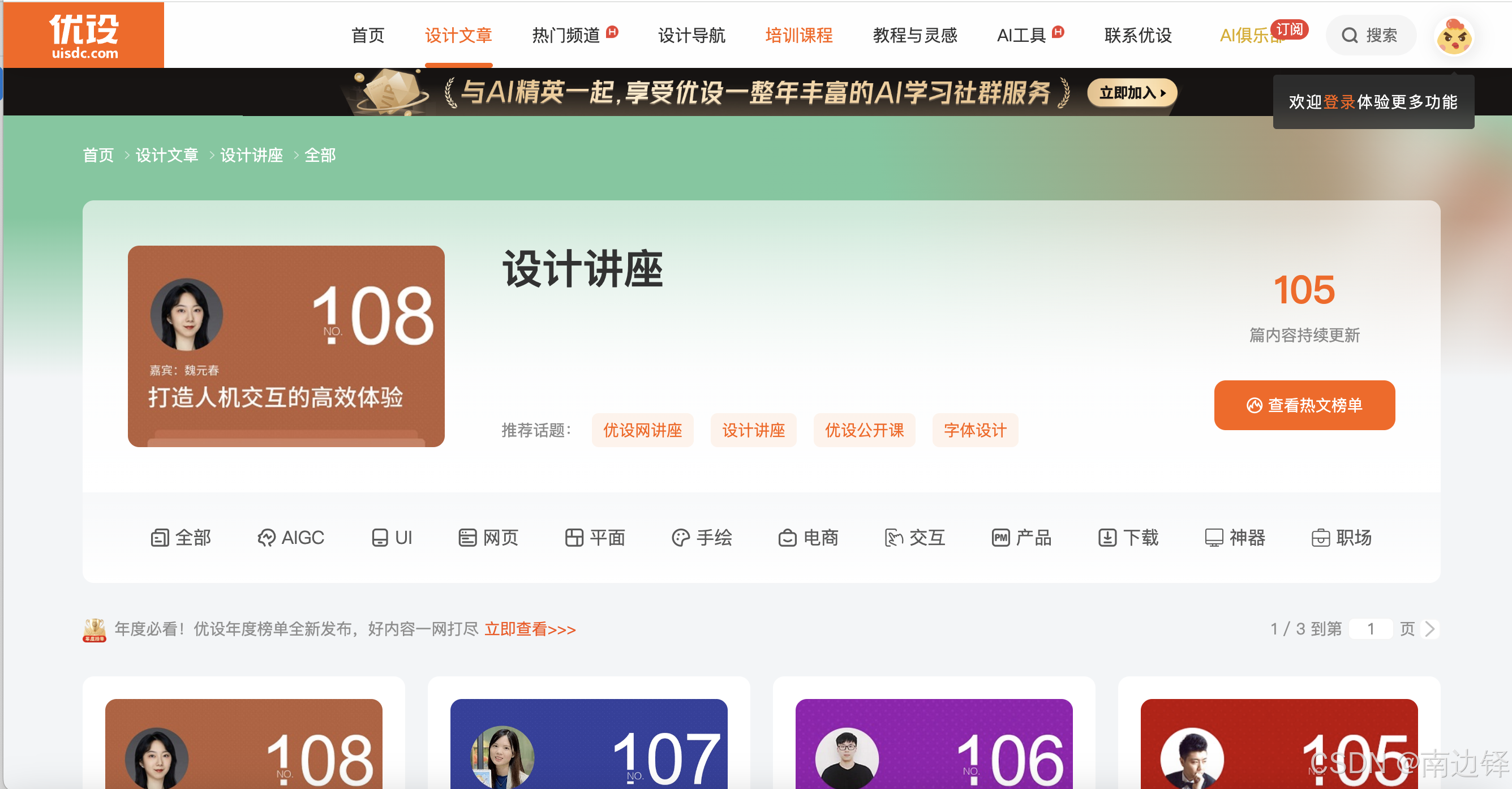The height and width of the screenshot is (789, 1512).
Task: Click the user avatar icon
Action: (1453, 37)
